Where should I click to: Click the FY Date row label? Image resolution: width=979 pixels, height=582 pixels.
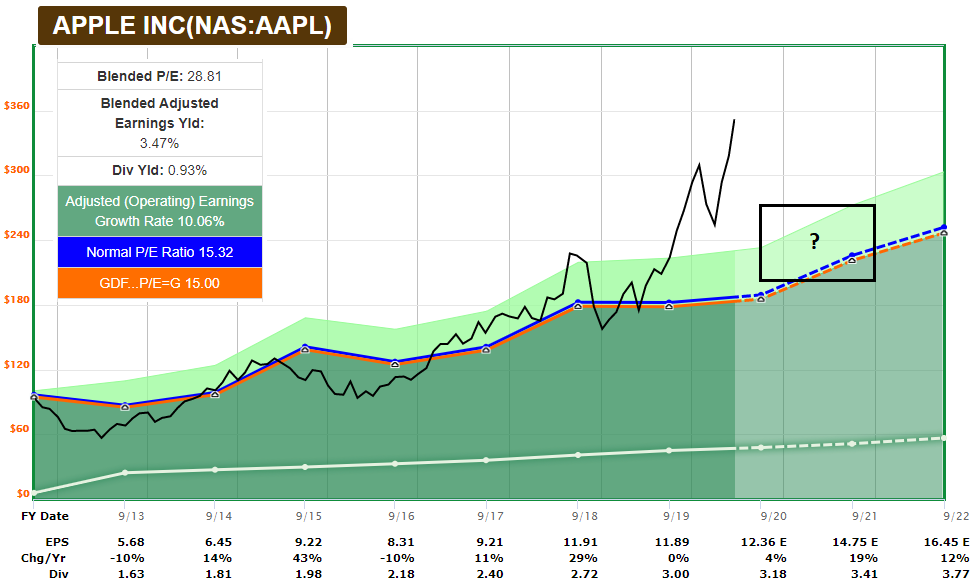45,516
